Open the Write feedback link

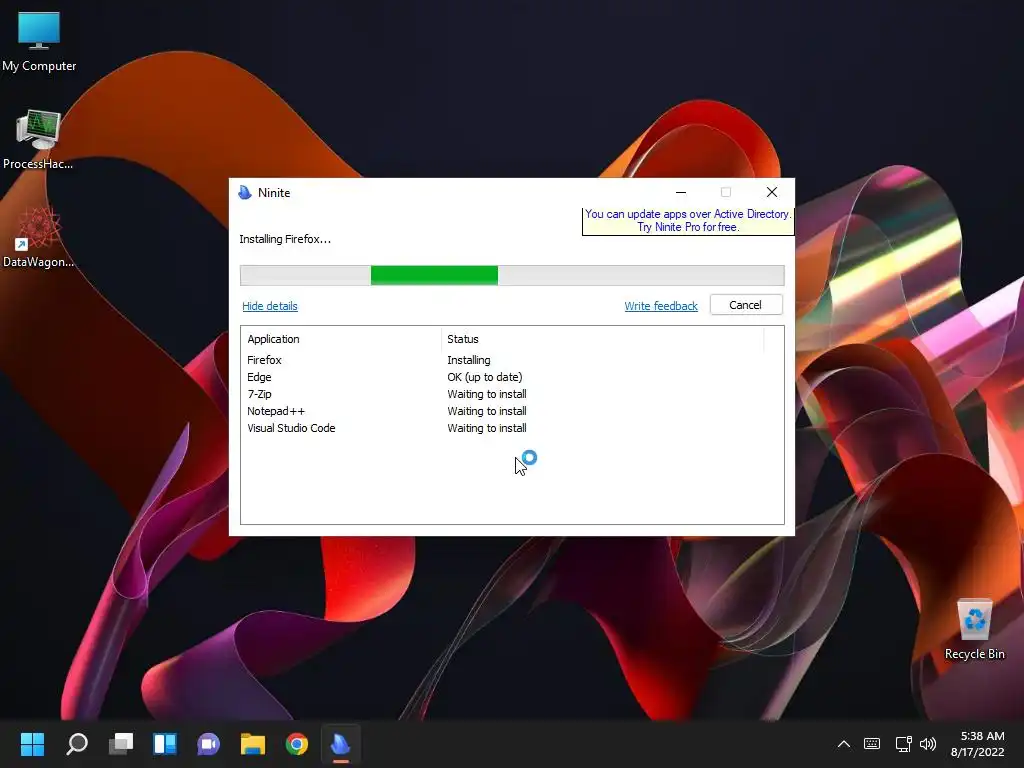pos(661,306)
